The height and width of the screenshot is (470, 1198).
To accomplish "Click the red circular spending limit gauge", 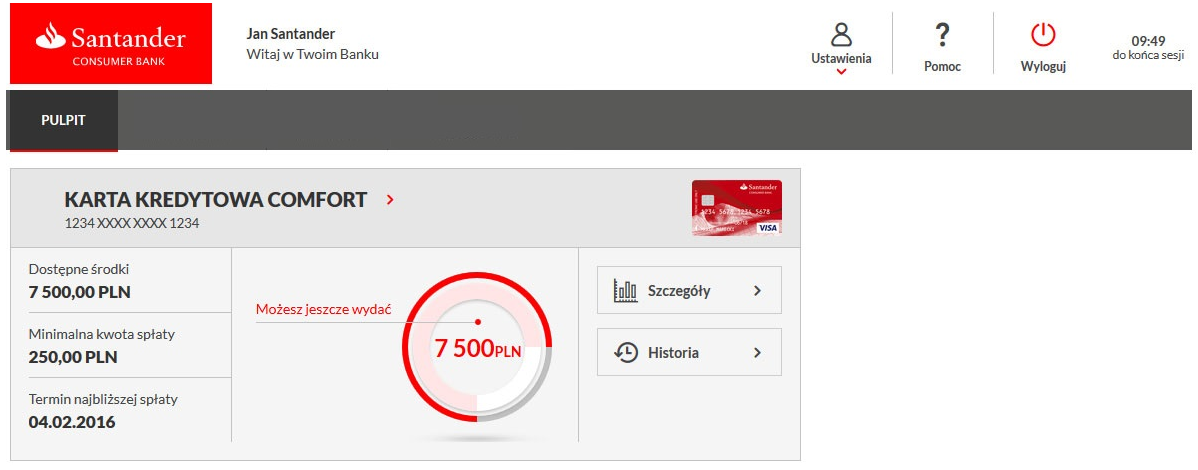I will tap(477, 346).
